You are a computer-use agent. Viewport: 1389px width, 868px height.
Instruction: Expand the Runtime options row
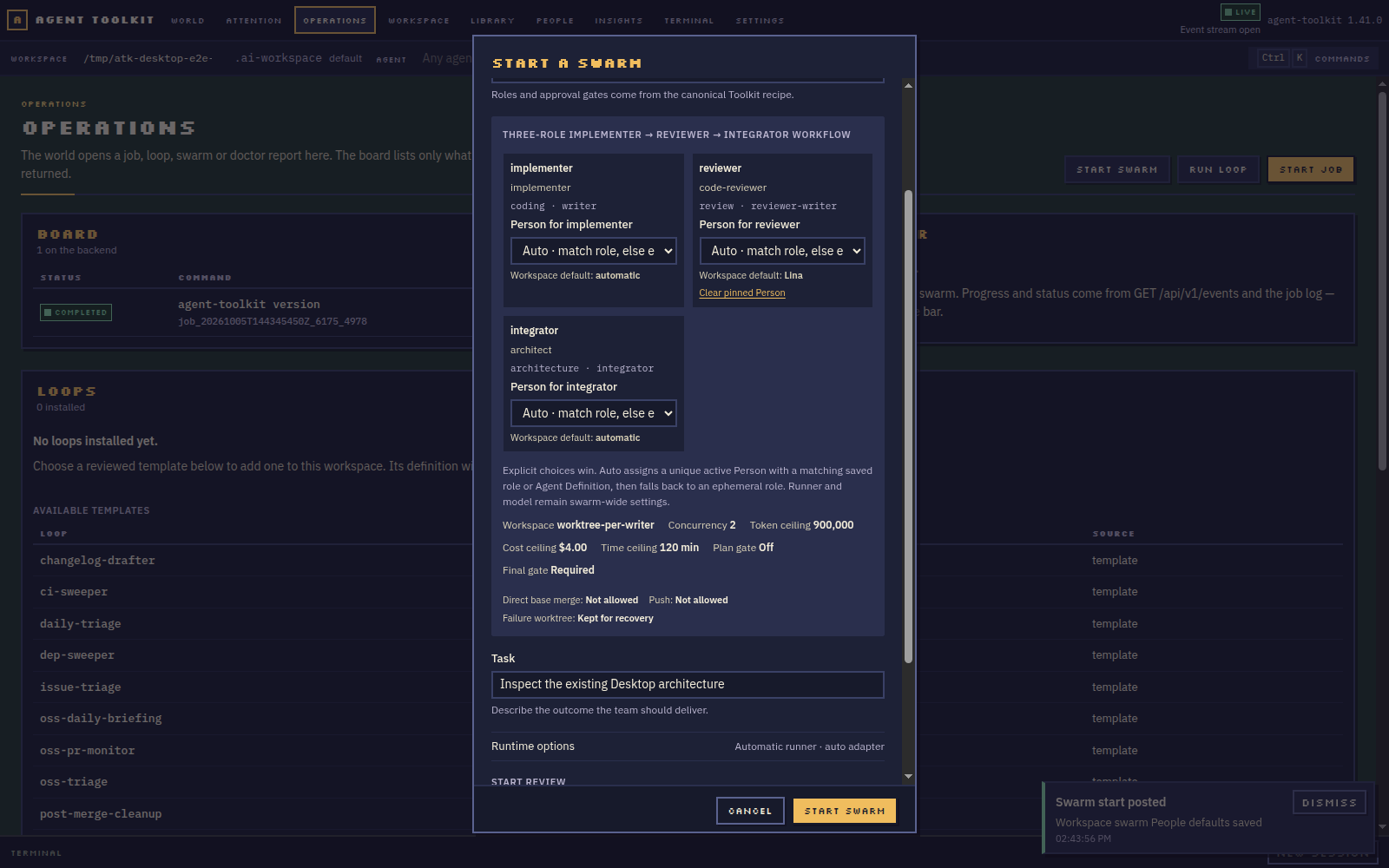click(x=688, y=746)
